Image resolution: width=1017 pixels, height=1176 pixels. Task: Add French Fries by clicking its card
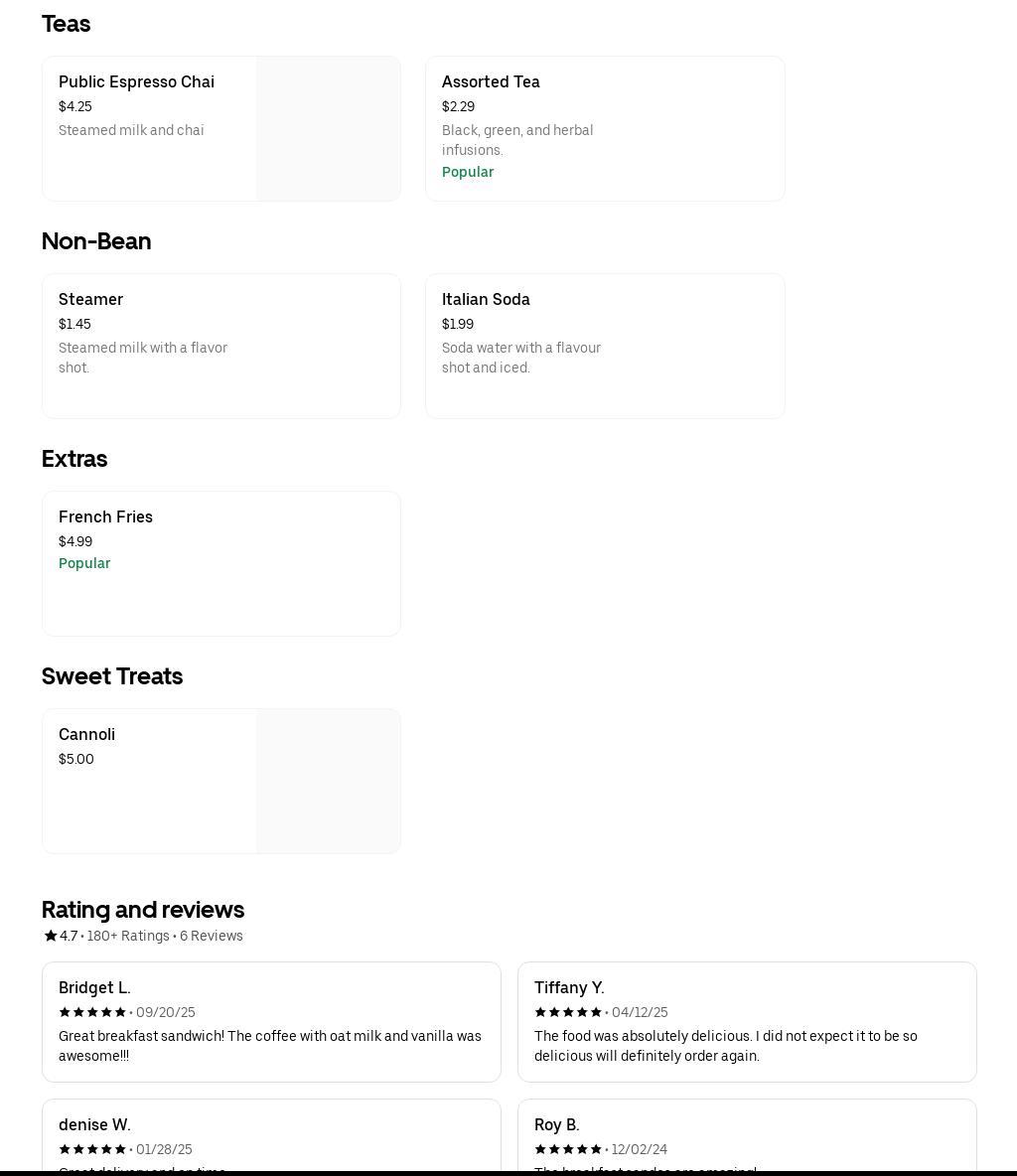click(x=220, y=563)
